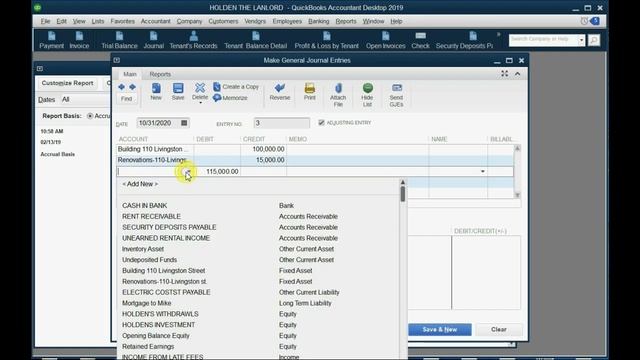Switch to the Reports tab in journal window
The image size is (640, 360).
tap(160, 74)
